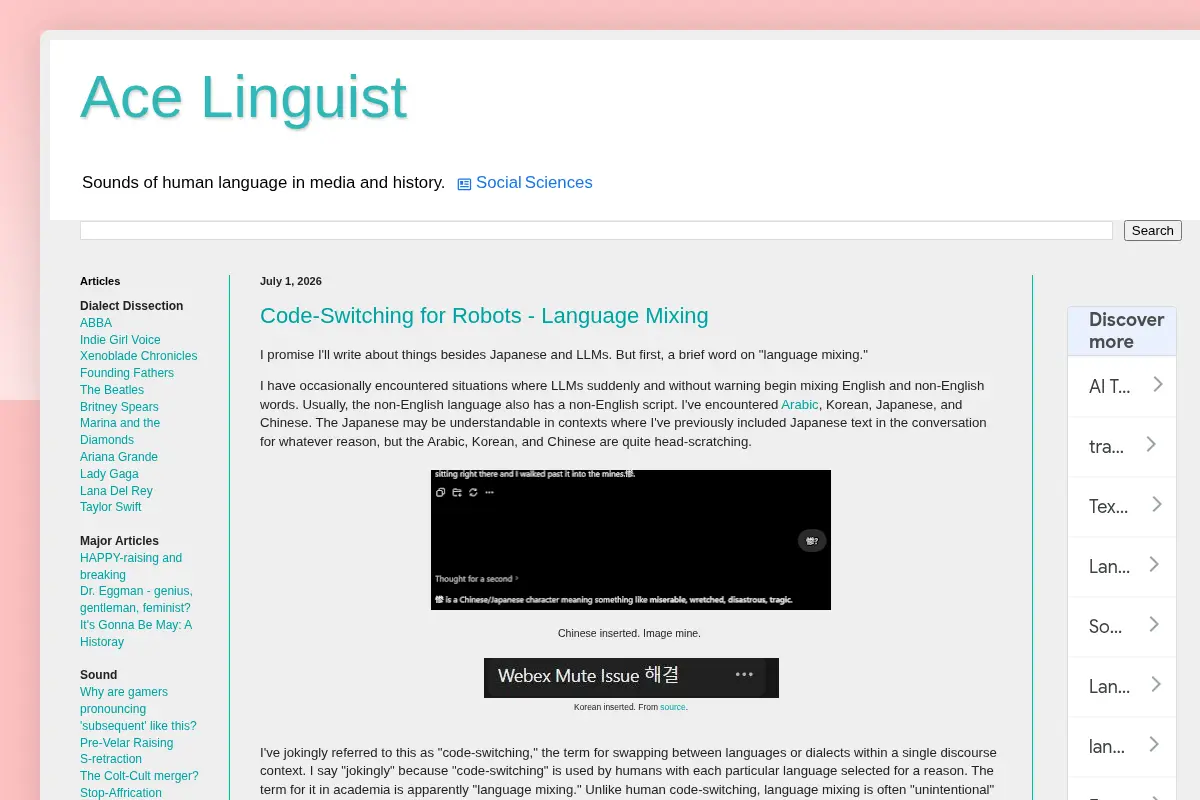Viewport: 1200px width, 800px height.
Task: Open The Colt-Cult merger? article
Action: (139, 776)
